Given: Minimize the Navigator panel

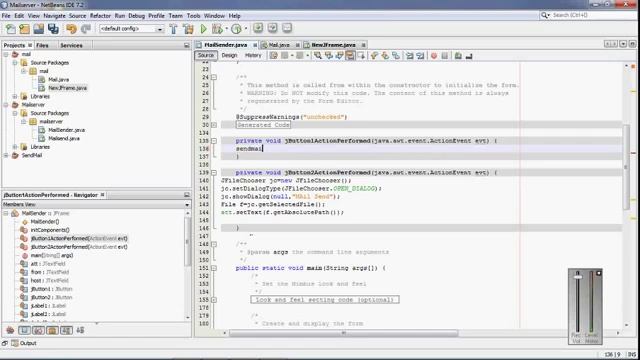Looking at the screenshot, I should (x=187, y=195).
